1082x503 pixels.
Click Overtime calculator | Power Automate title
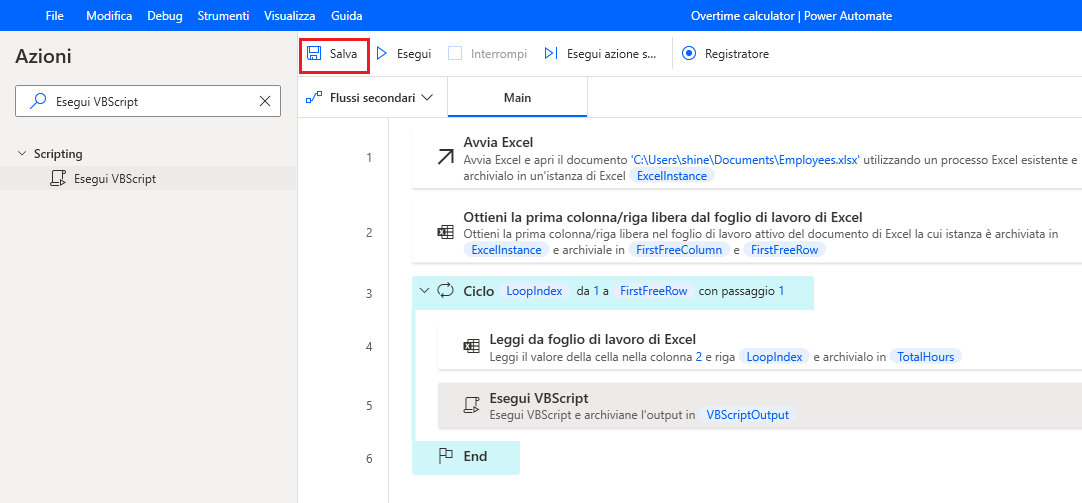tap(791, 15)
